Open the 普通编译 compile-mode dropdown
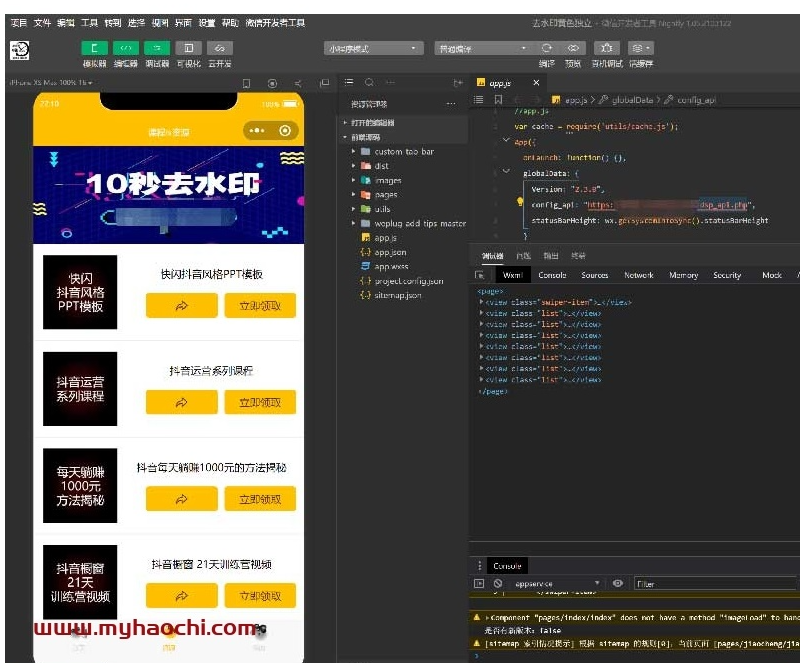 [x=492, y=47]
